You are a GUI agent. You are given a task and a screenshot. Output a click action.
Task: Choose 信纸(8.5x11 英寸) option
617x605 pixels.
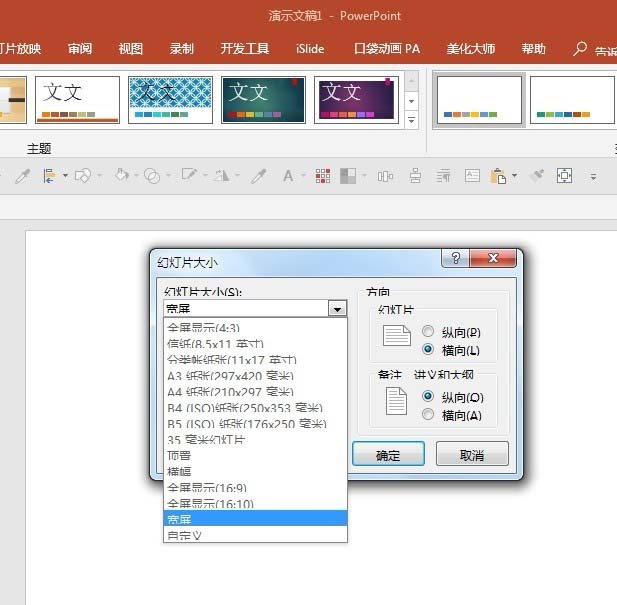click(x=255, y=343)
